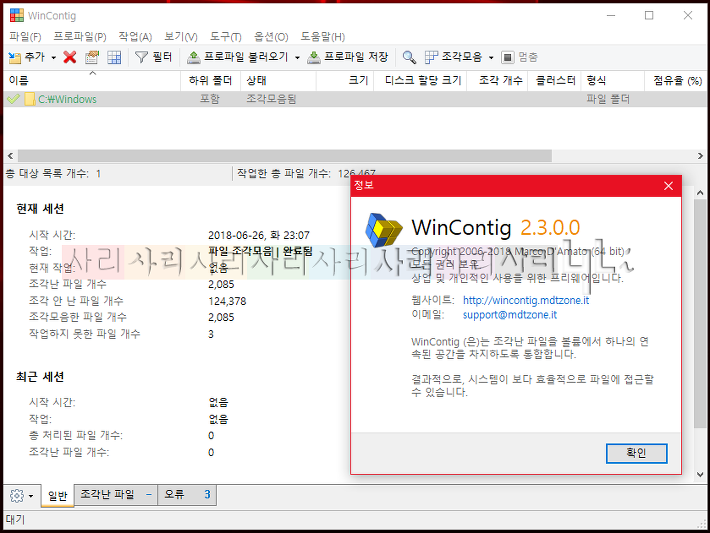The width and height of the screenshot is (710, 533).
Task: Click the 124,378 unfragmented files value
Action: point(227,301)
